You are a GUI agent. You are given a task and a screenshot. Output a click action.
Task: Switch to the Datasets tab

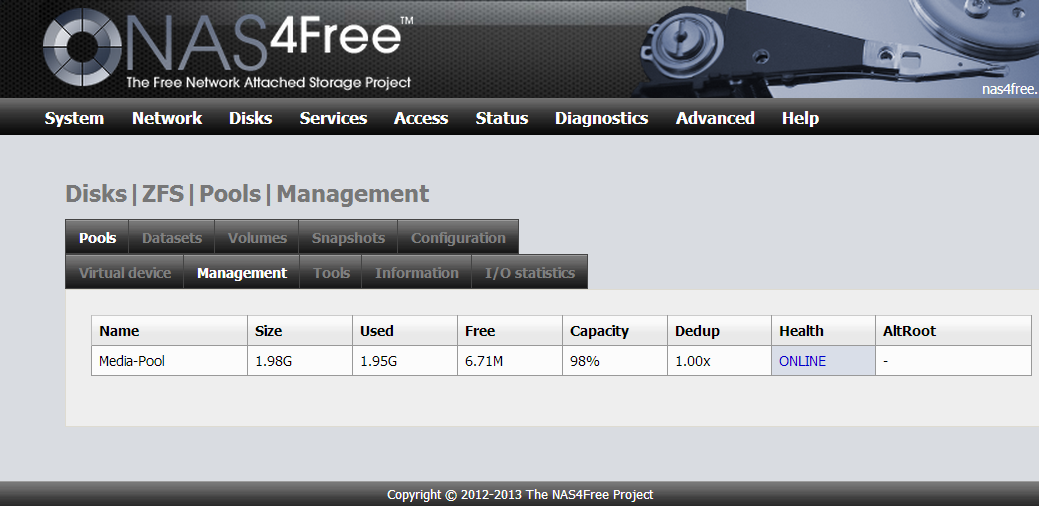pyautogui.click(x=172, y=238)
